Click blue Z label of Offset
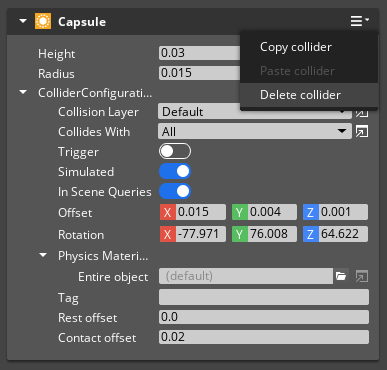The image size is (387, 370). click(311, 212)
